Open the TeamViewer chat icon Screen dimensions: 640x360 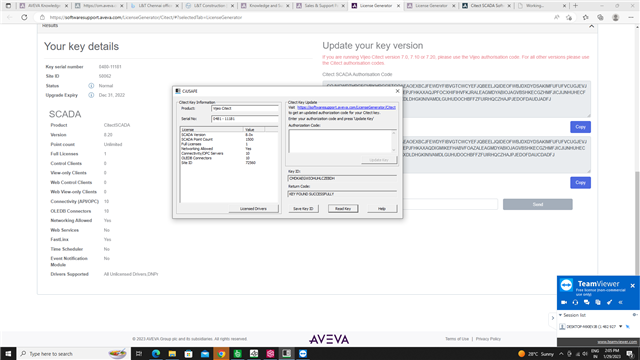pos(587,302)
